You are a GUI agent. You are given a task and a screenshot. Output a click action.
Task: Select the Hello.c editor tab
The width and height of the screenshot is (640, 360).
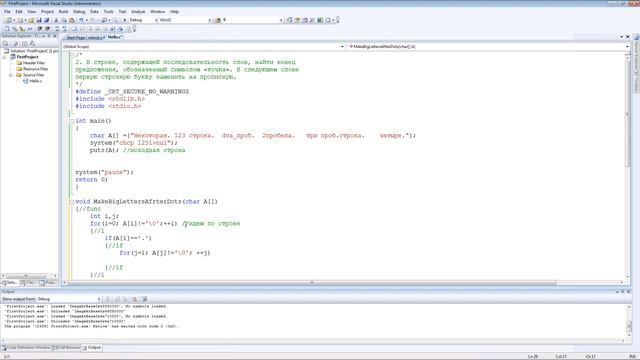pyautogui.click(x=115, y=37)
